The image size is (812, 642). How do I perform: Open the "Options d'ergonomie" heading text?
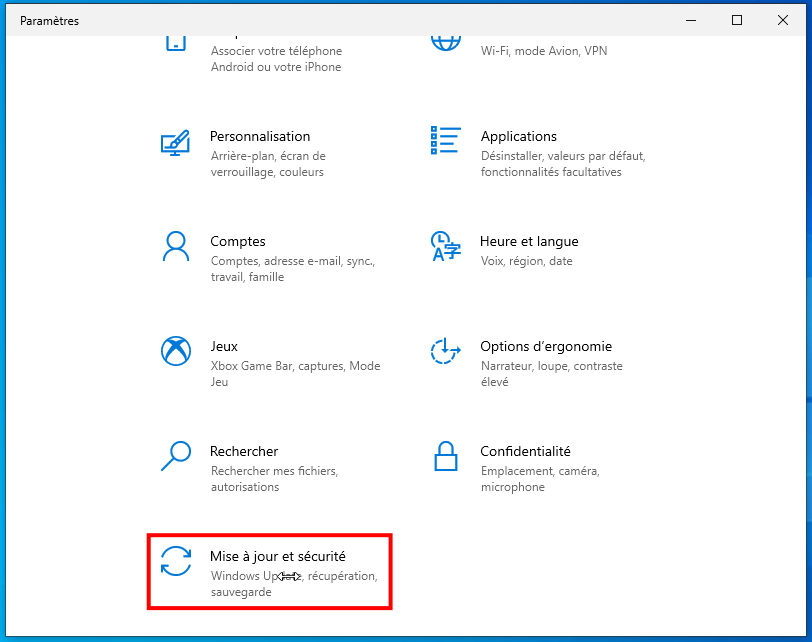coord(546,346)
